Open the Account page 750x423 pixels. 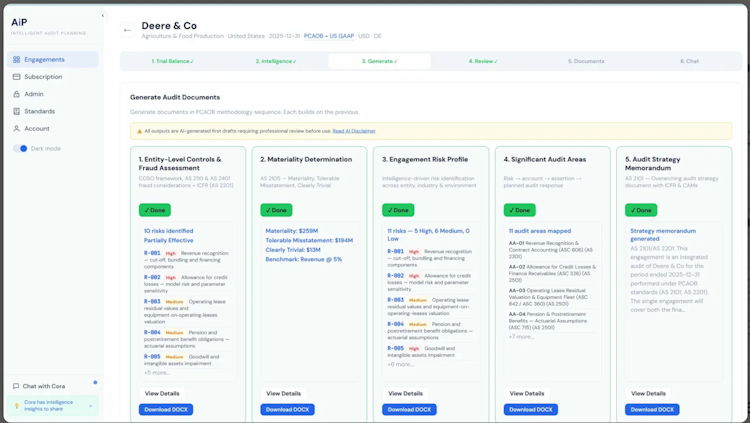pos(53,128)
